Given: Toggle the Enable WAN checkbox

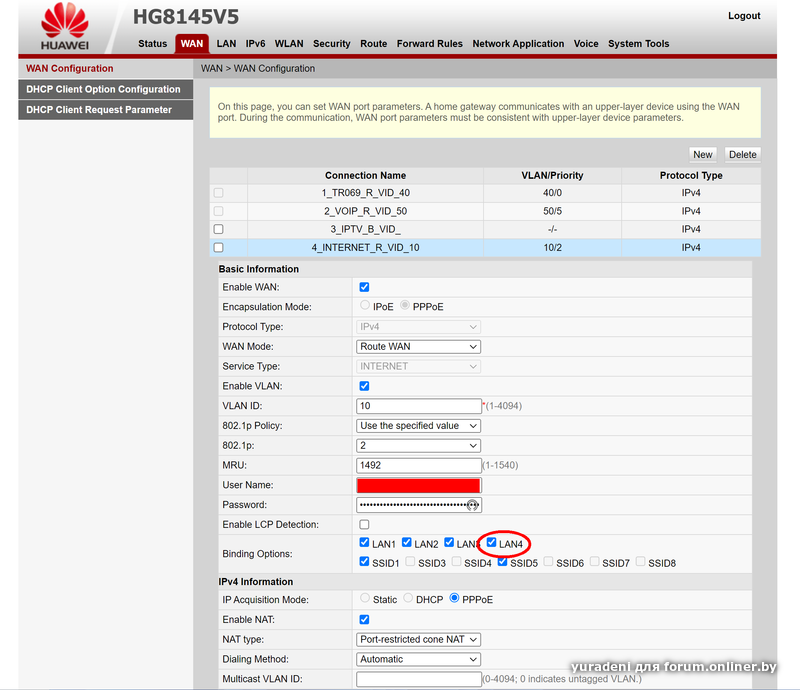Looking at the screenshot, I should 364,287.
